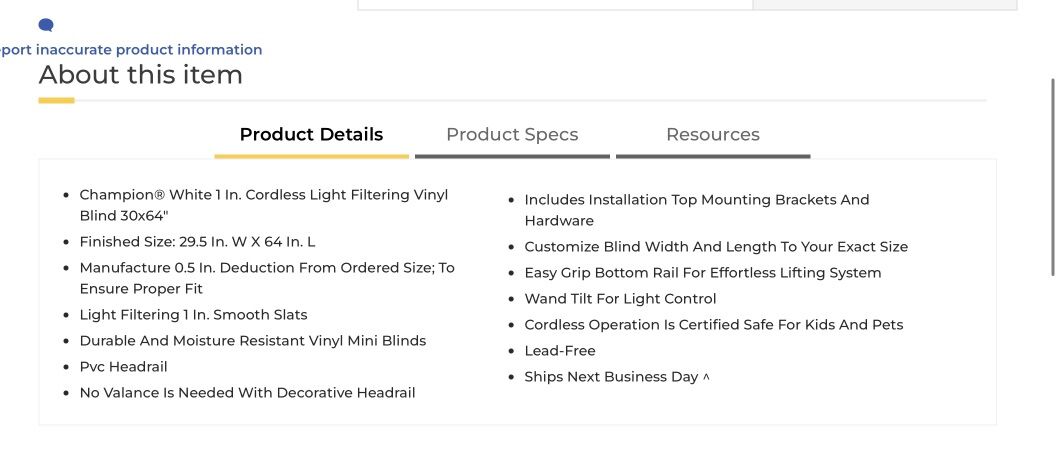This screenshot has height=460, width=1058.
Task: Click the Lead-Free bullet text
Action: coord(559,351)
